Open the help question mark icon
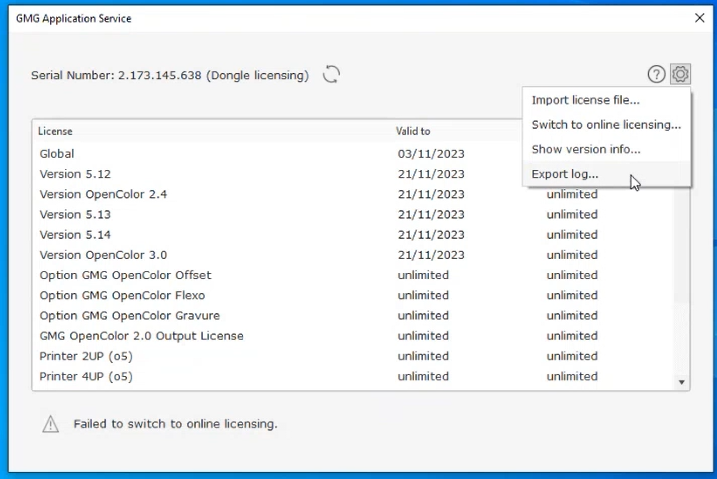Screen dimensions: 717x479 click(x=656, y=74)
